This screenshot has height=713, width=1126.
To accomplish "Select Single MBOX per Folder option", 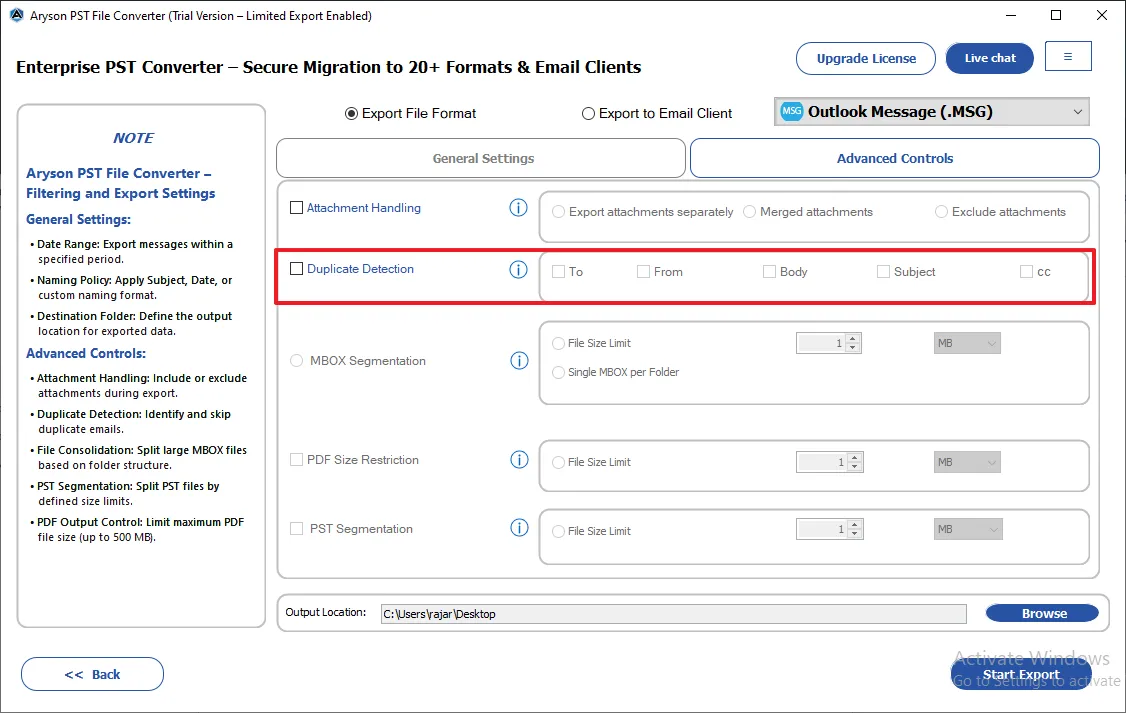I will pyautogui.click(x=558, y=372).
